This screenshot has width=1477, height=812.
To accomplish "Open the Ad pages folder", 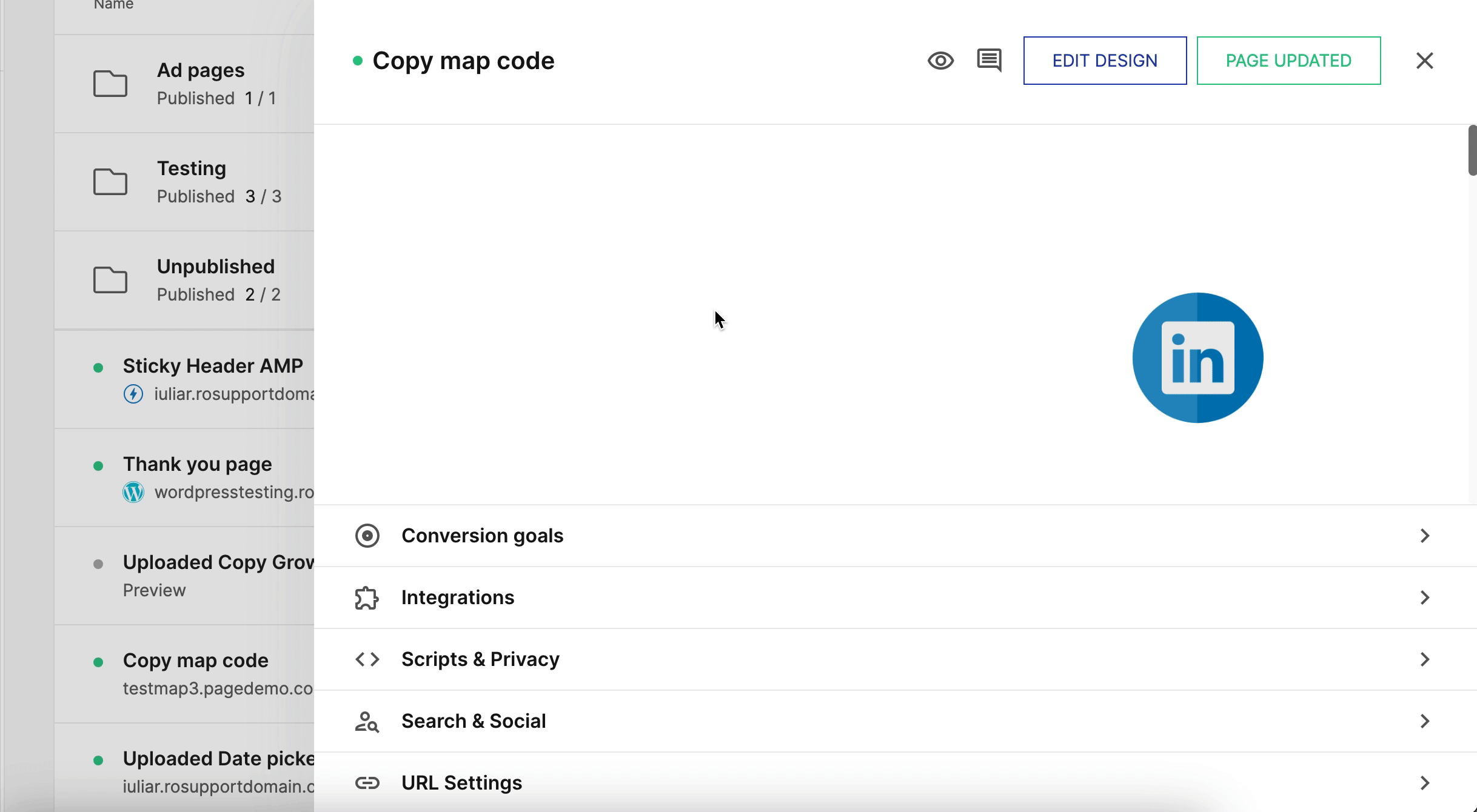I will (x=184, y=84).
